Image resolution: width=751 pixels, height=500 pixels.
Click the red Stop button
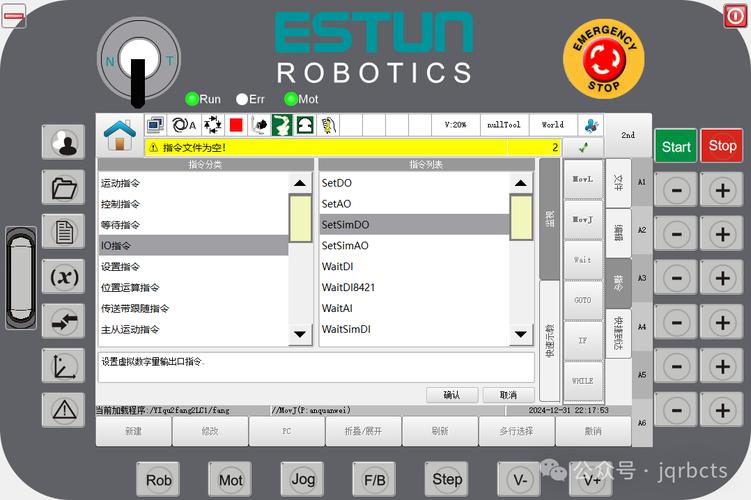tap(722, 145)
